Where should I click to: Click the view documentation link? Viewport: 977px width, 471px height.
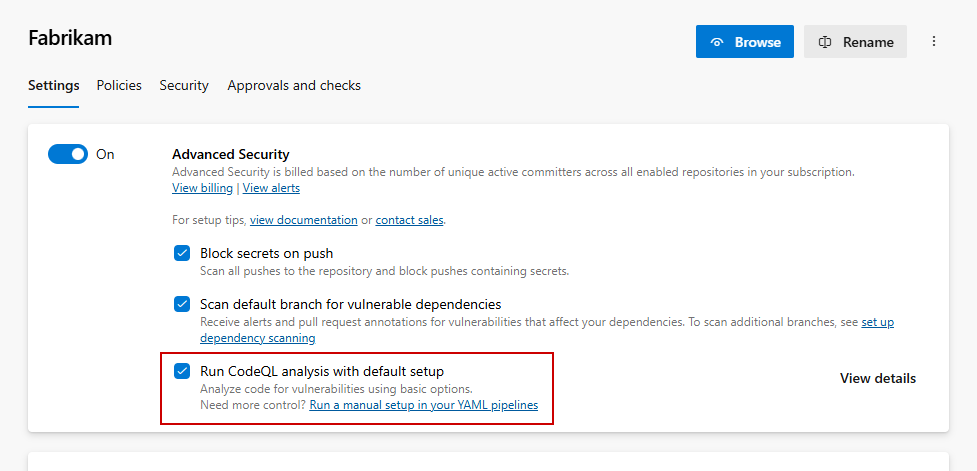pos(303,220)
